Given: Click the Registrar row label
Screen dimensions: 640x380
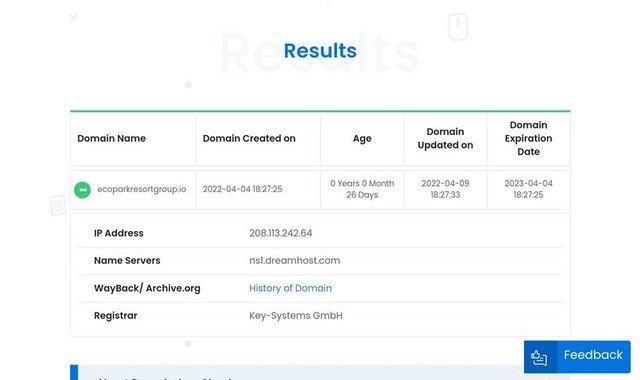Looking at the screenshot, I should tap(116, 316).
